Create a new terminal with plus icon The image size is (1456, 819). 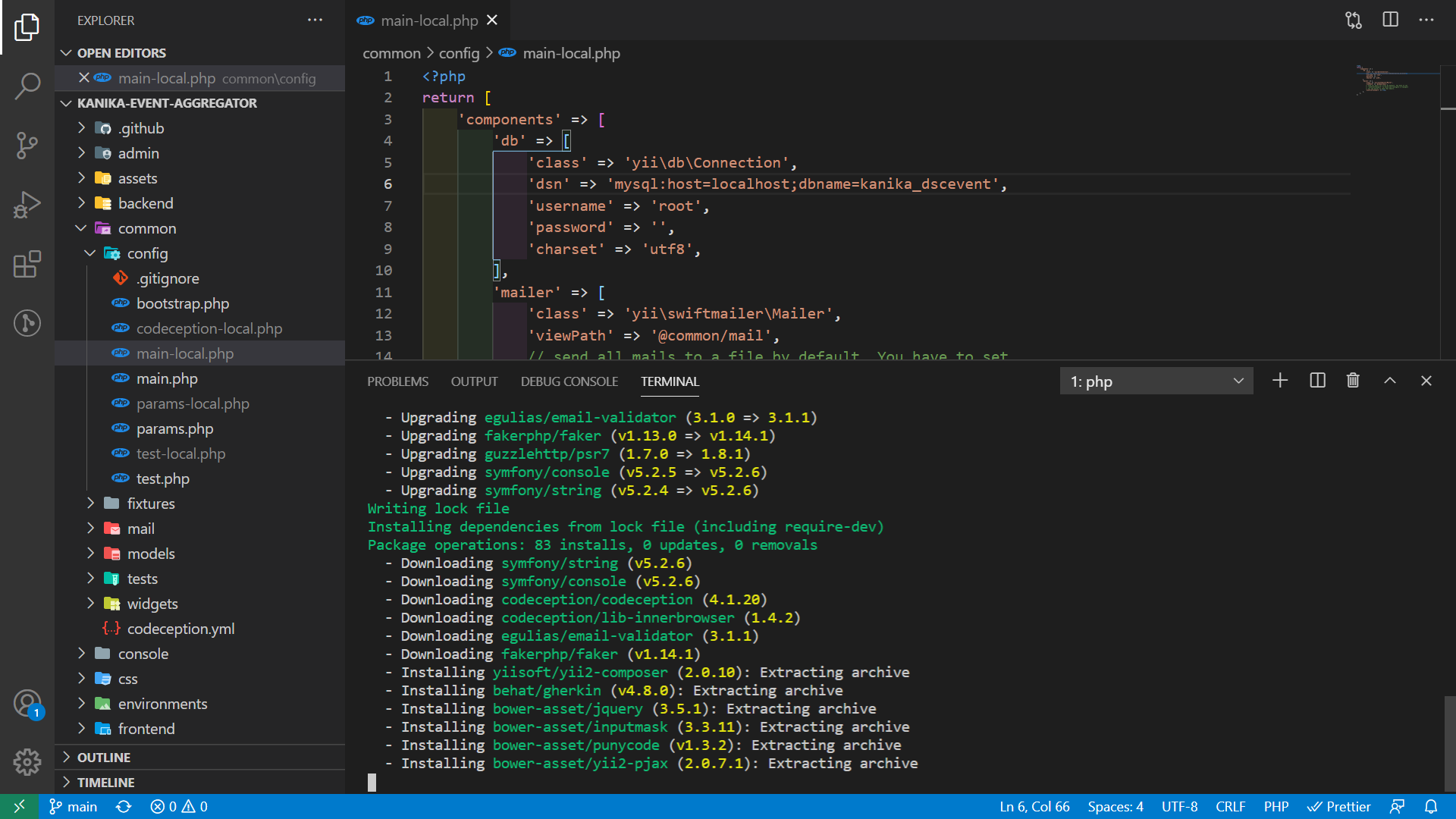[1280, 381]
